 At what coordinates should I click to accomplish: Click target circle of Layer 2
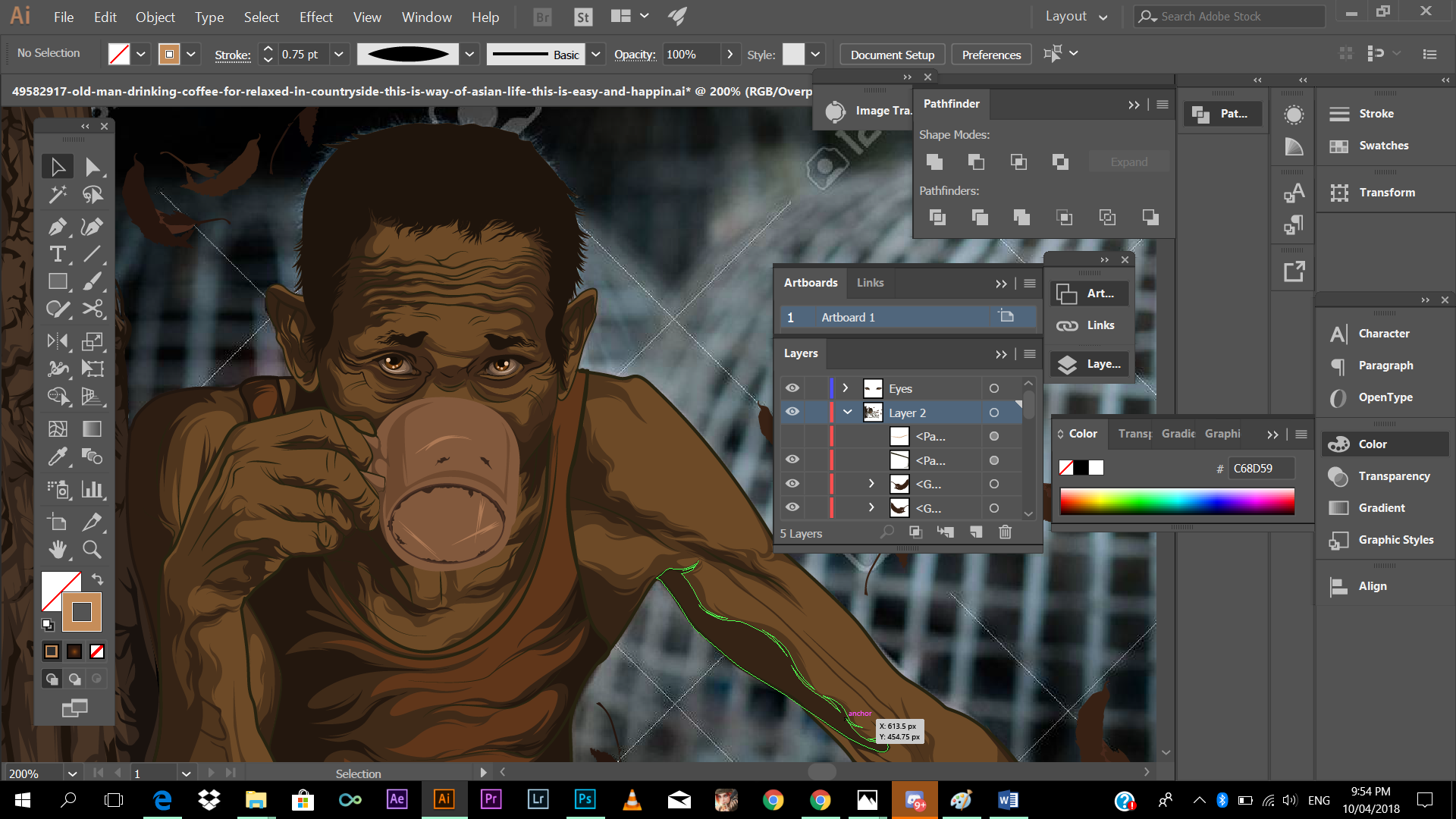[993, 413]
